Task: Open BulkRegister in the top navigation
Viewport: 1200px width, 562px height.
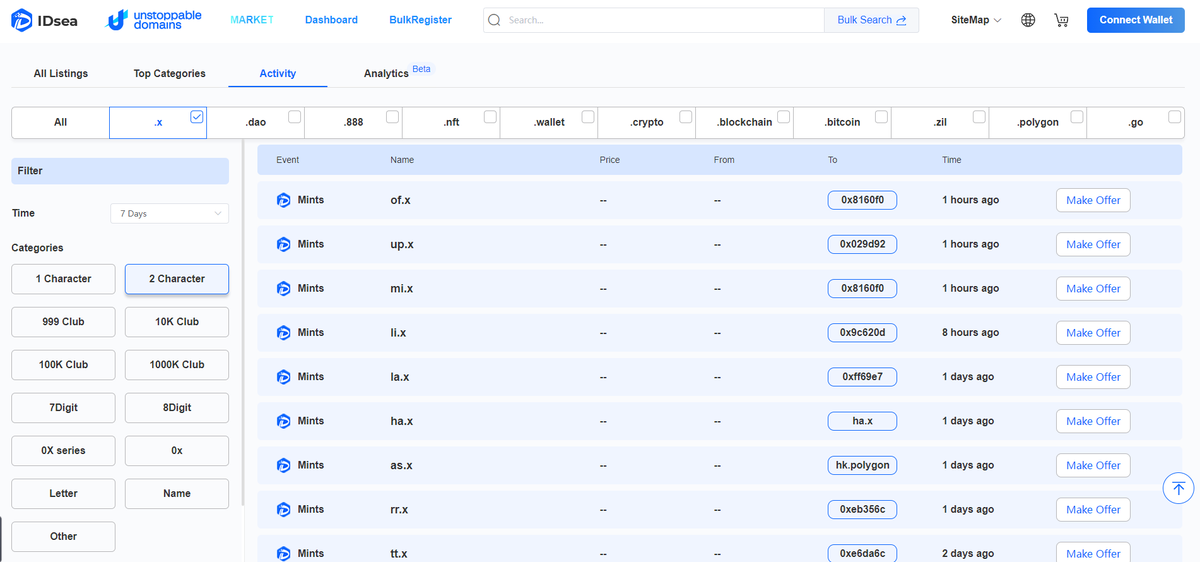Action: coord(420,20)
